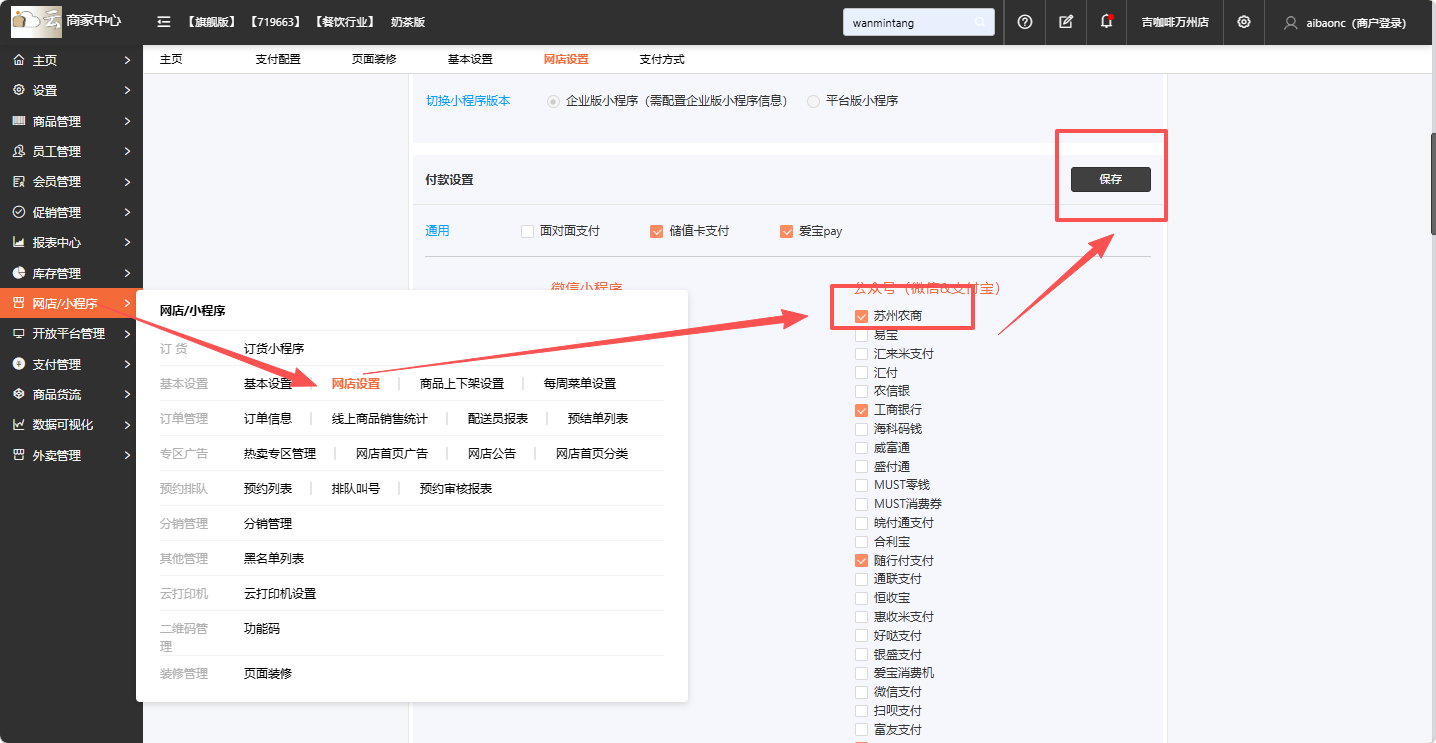Uncheck the 随行付支付 checkbox
This screenshot has width=1436, height=743.
[x=861, y=561]
